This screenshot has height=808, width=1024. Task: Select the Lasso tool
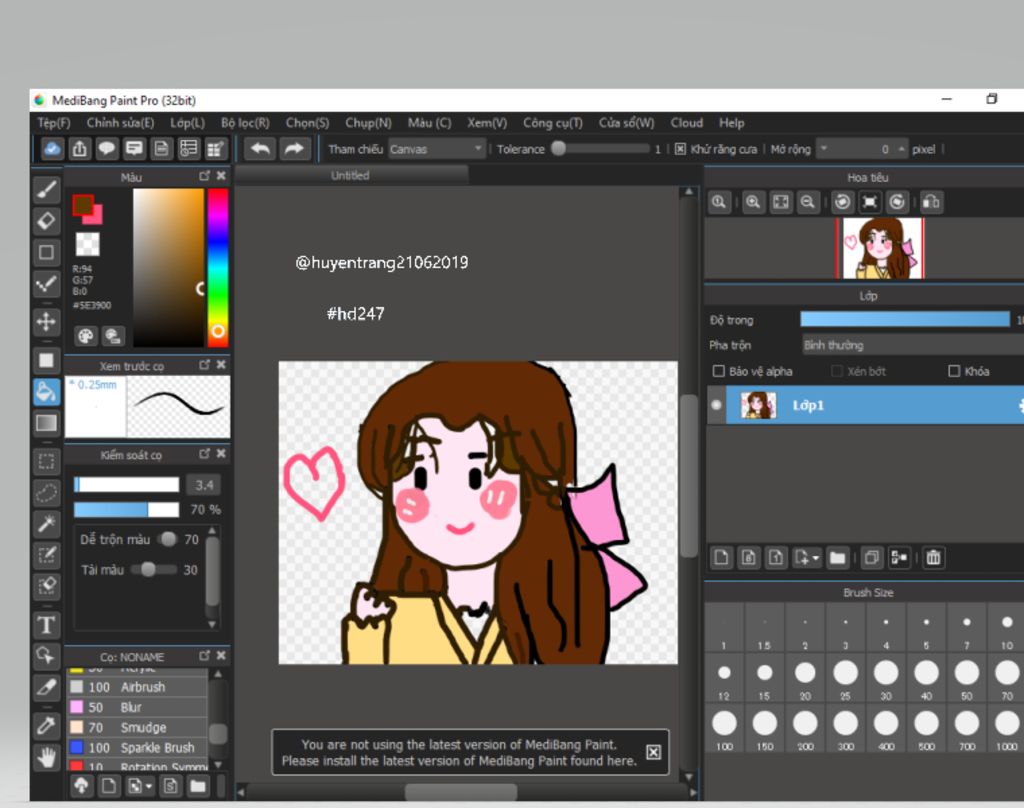pos(46,493)
